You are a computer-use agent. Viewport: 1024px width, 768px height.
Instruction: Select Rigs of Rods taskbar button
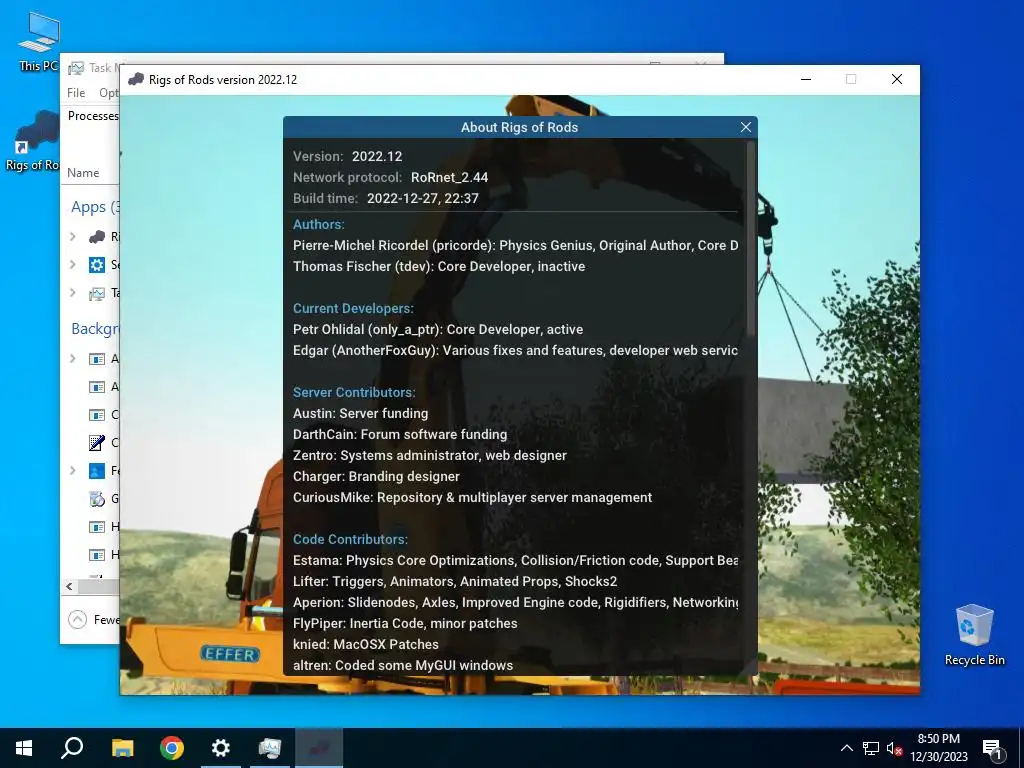[319, 748]
